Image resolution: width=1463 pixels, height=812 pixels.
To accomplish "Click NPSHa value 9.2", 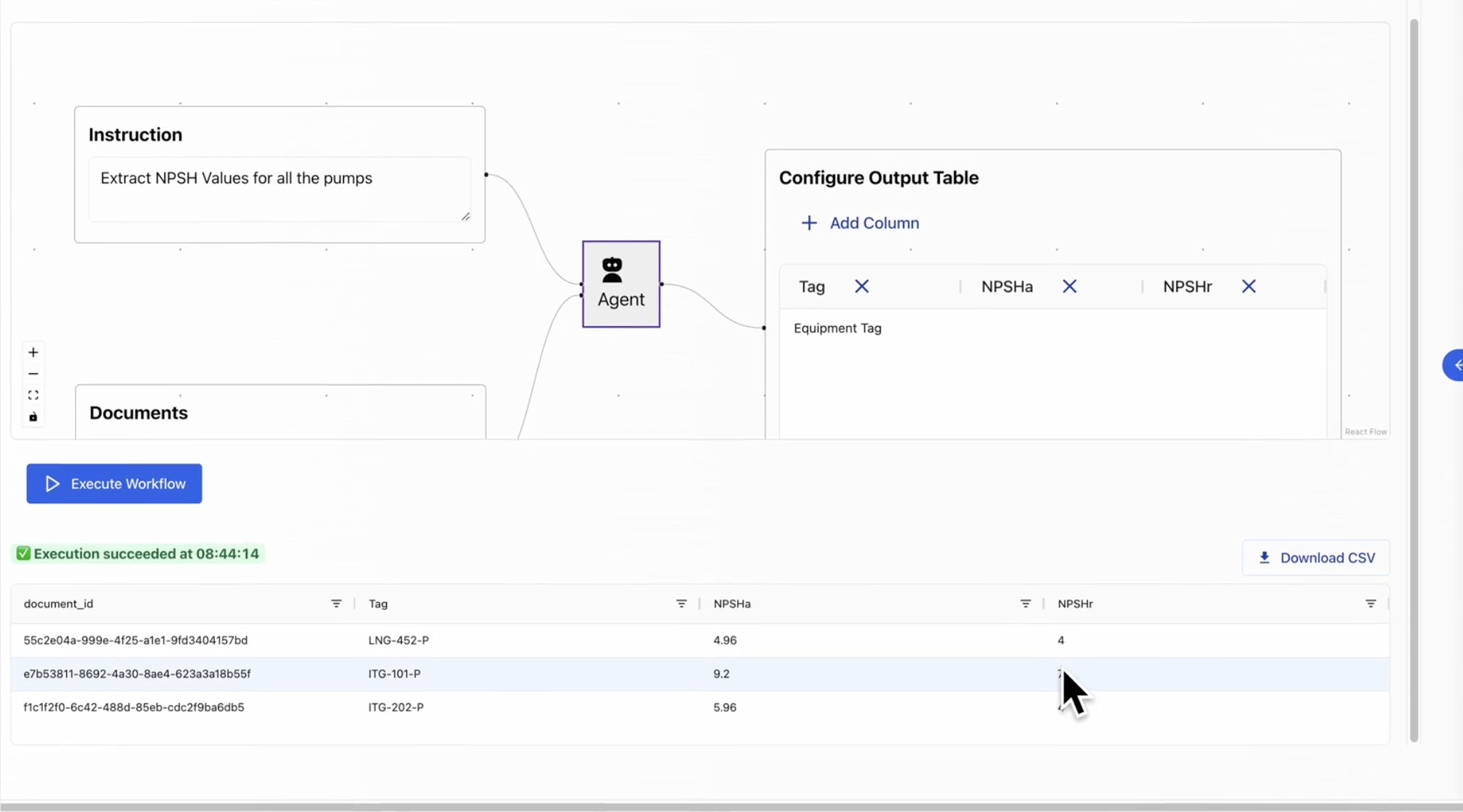I will point(721,674).
